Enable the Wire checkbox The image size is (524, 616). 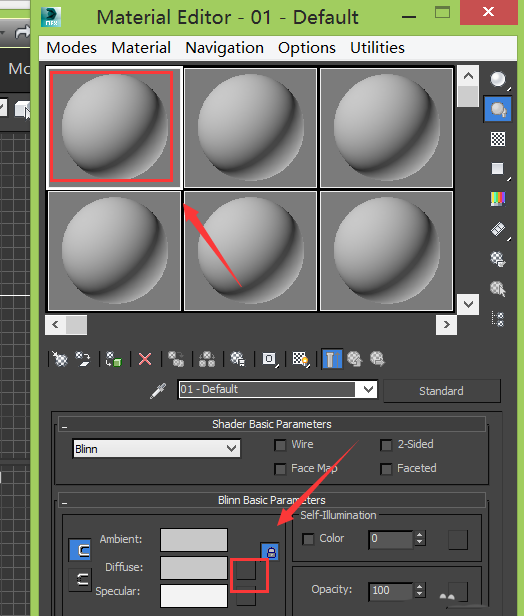[280, 445]
